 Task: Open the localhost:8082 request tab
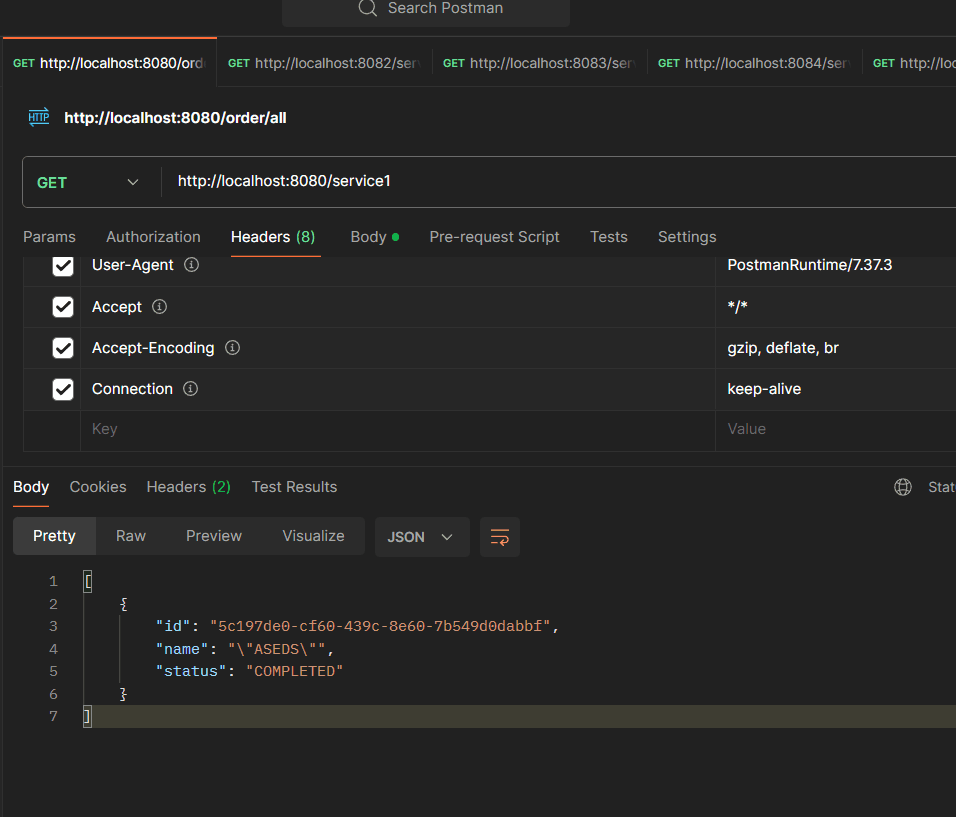click(x=323, y=63)
